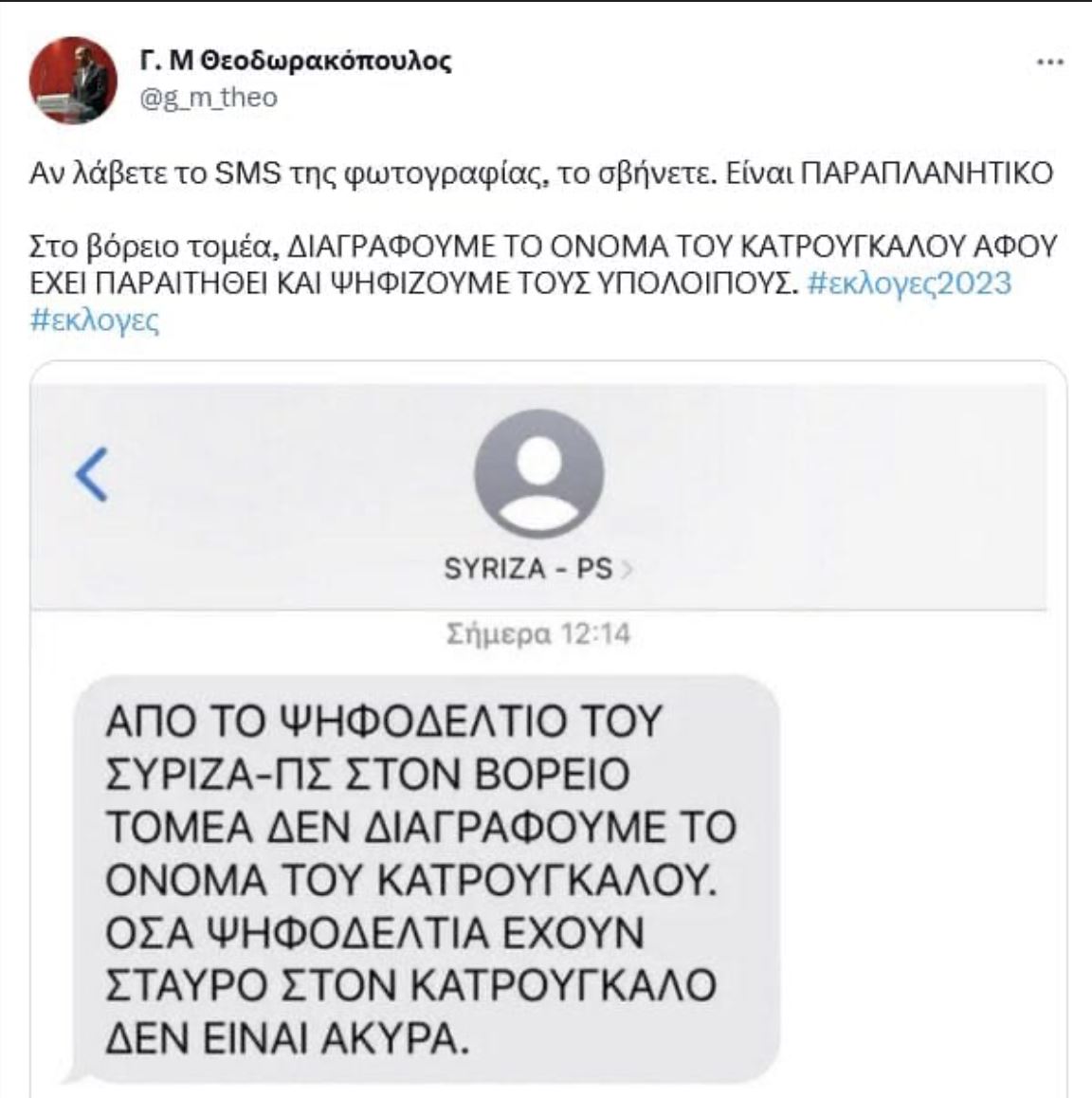Open the tweet's three-dot more options menu
This screenshot has width=1092, height=1098.
click(x=1050, y=63)
